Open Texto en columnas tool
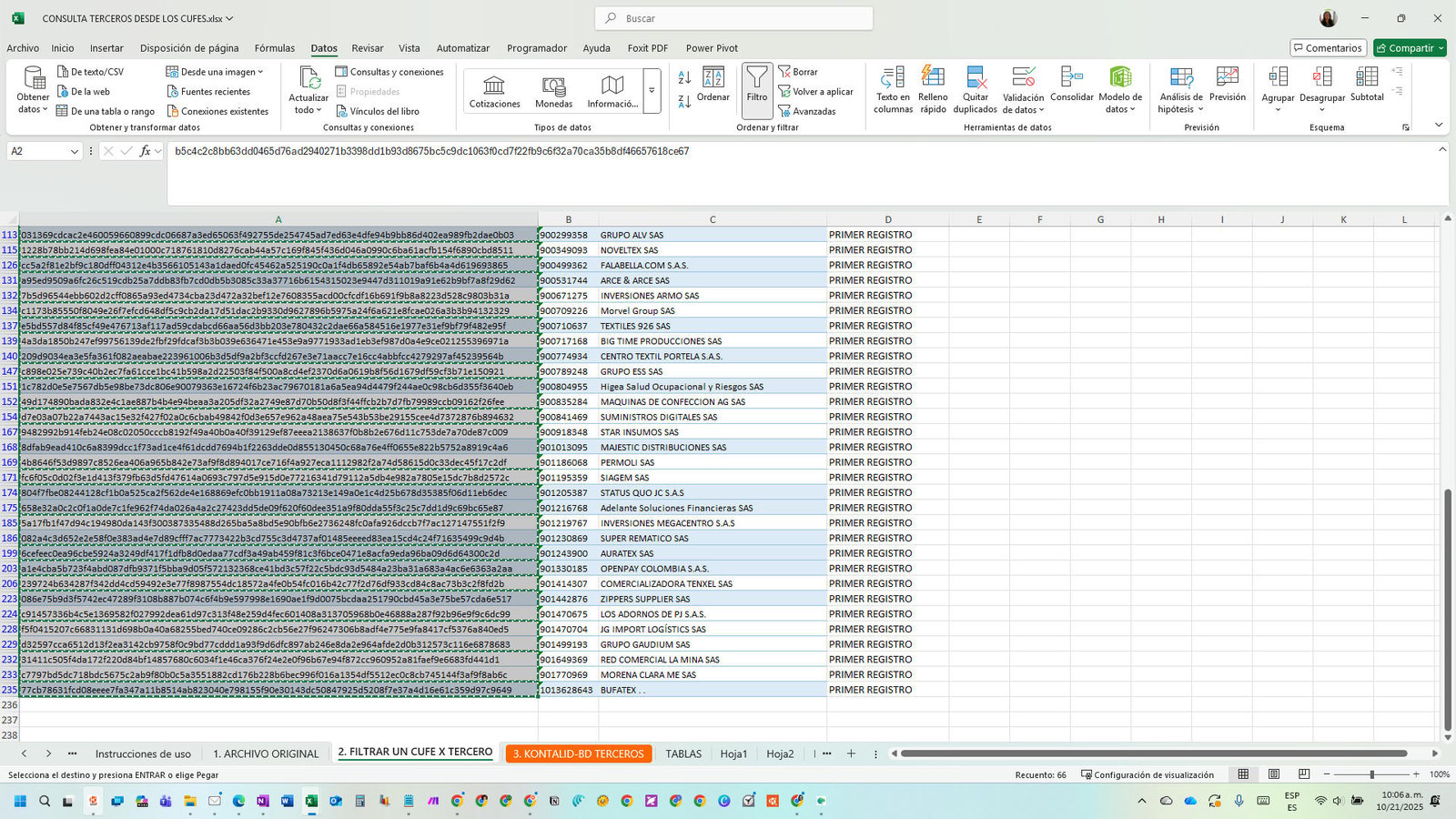 (893, 90)
